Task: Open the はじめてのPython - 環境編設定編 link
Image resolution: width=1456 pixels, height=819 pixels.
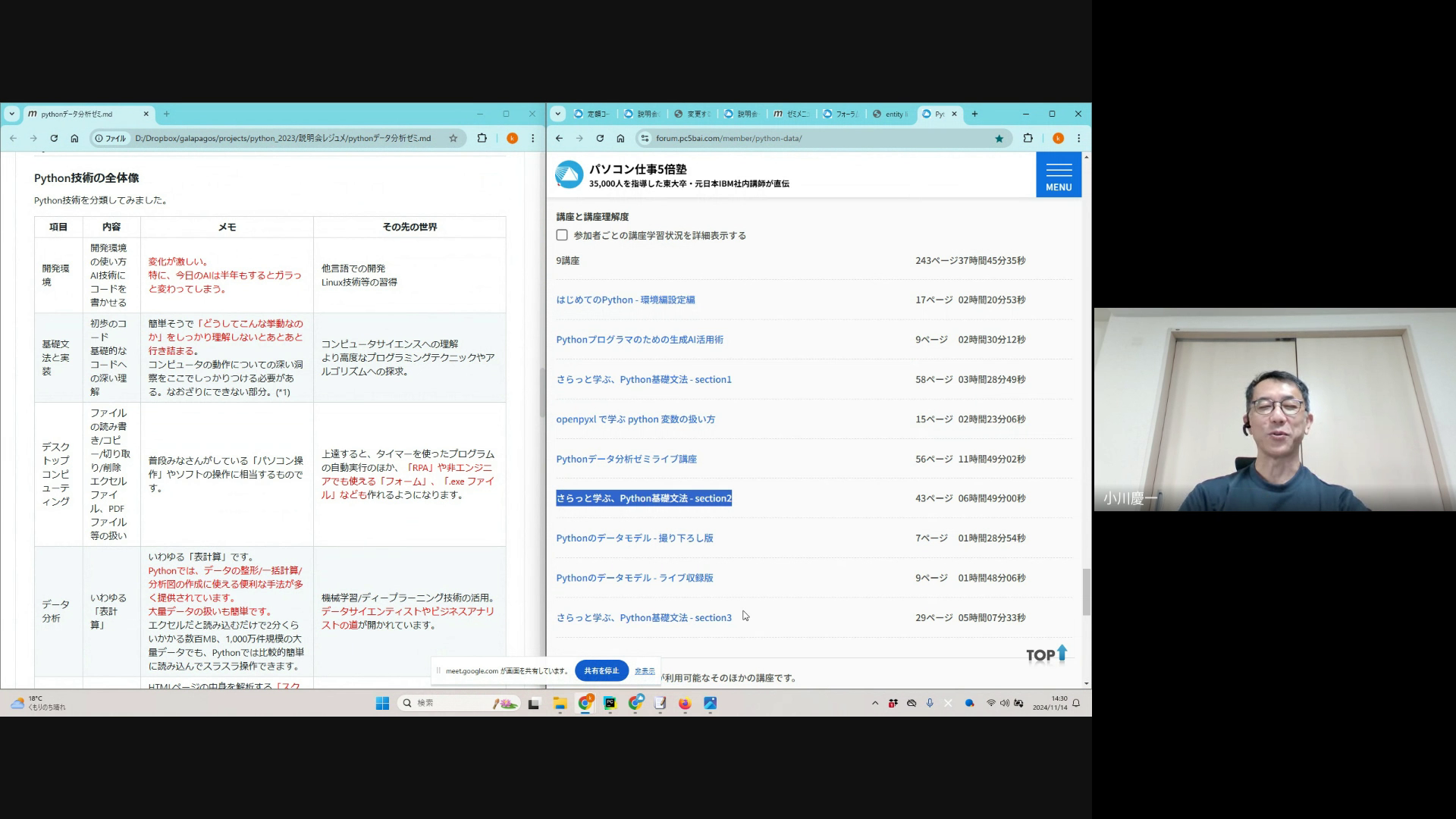Action: pyautogui.click(x=625, y=300)
